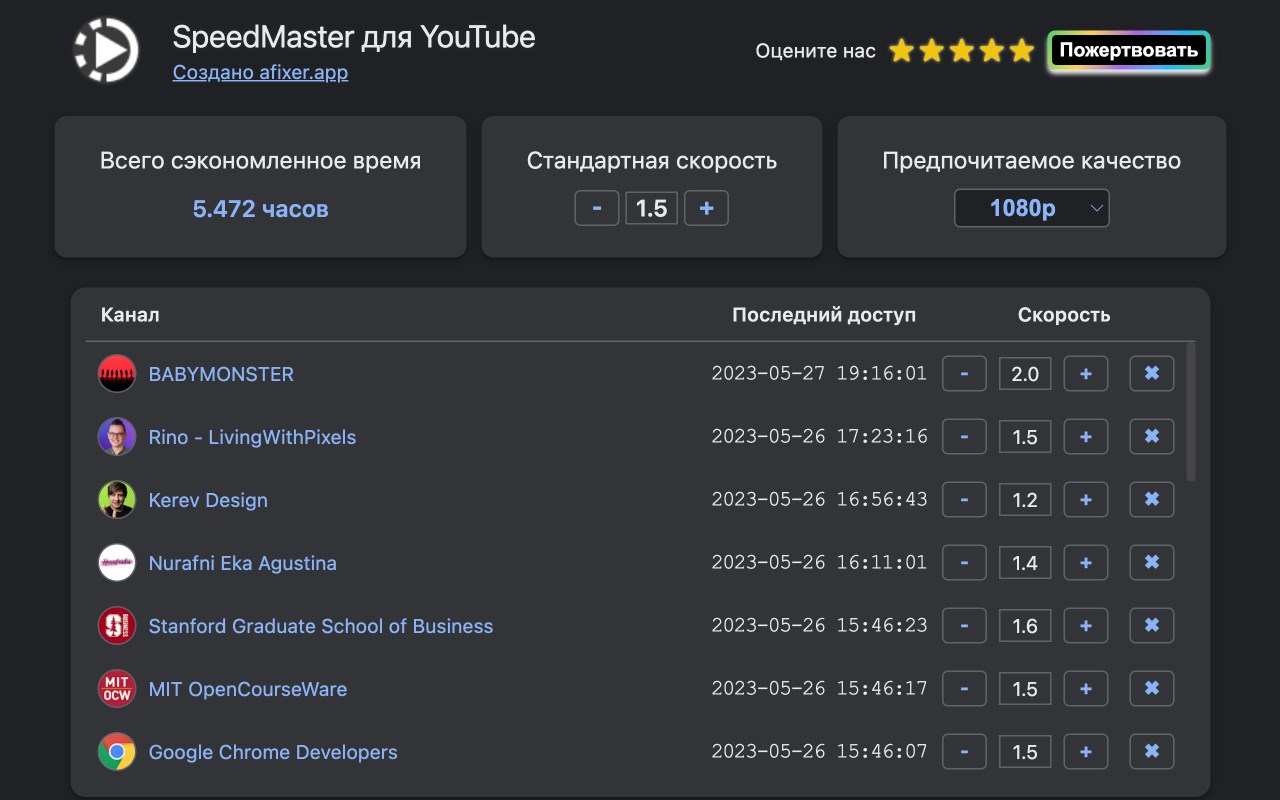Delete the MIT OpenCourseWare entry
The width and height of the screenshot is (1280, 800).
tap(1152, 689)
